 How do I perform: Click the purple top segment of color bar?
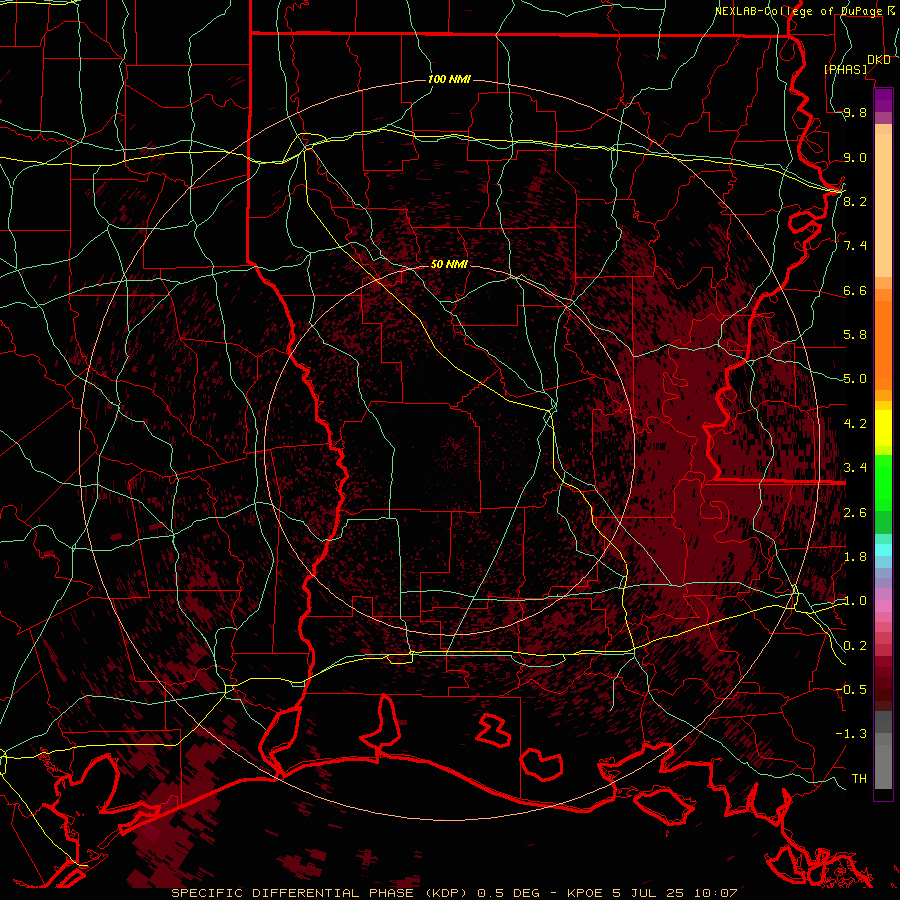[883, 100]
